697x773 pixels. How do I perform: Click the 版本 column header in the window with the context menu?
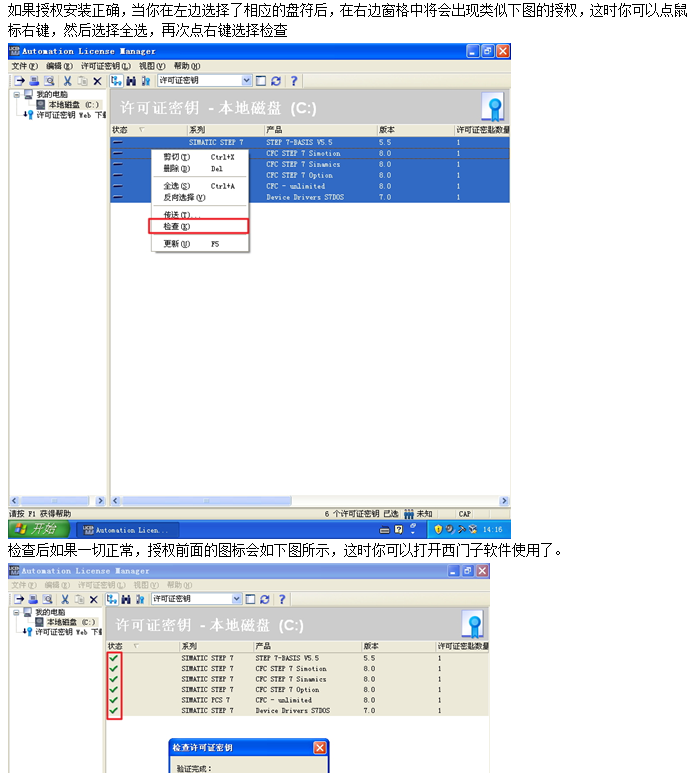(416, 130)
